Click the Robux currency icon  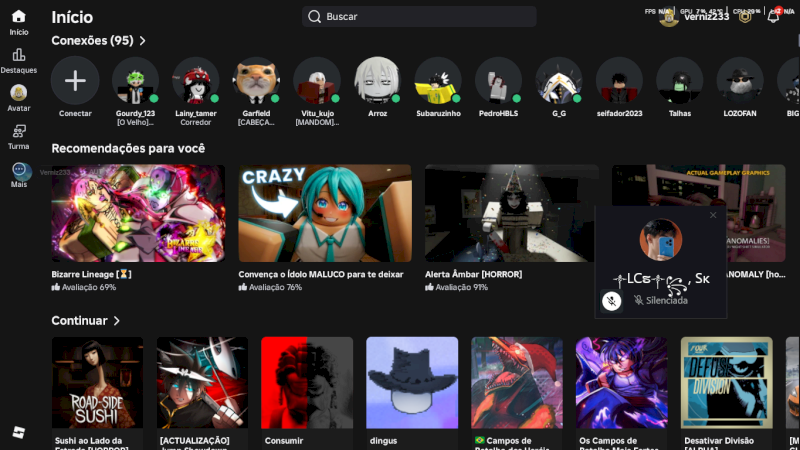pos(745,17)
